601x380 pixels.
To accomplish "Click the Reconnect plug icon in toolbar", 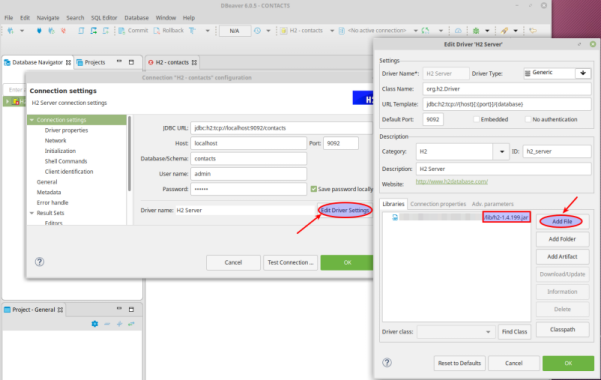I will [x=51, y=31].
